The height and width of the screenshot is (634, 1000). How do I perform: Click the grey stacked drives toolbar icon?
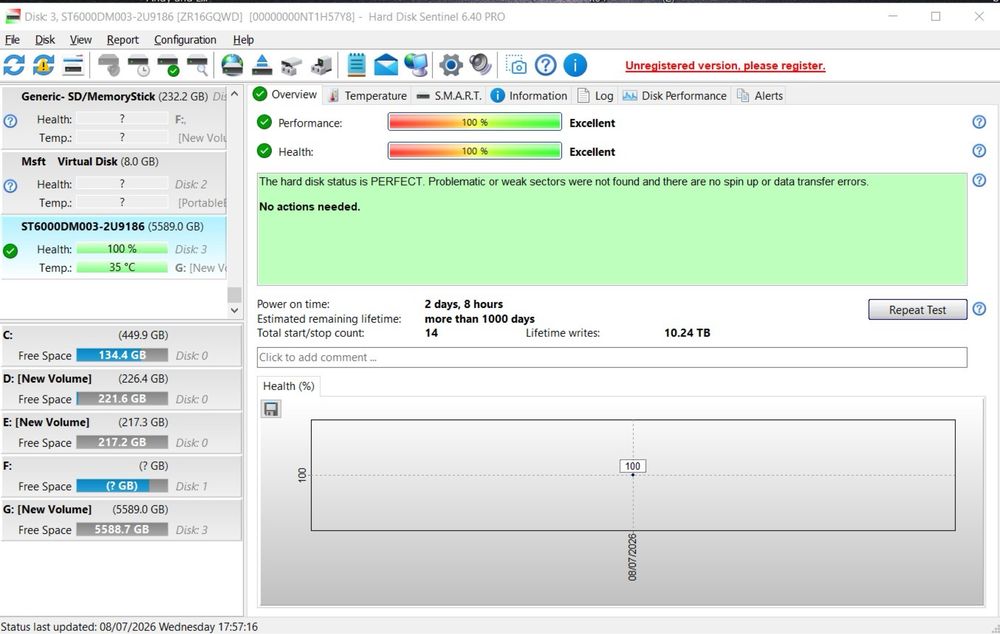pyautogui.click(x=291, y=65)
